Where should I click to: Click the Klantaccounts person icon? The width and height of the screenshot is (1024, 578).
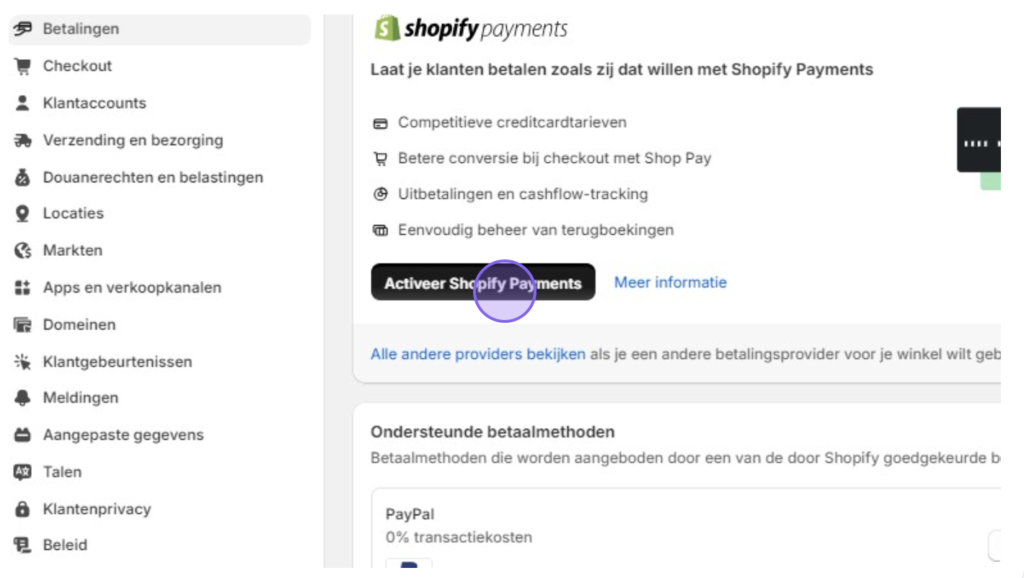click(x=23, y=103)
